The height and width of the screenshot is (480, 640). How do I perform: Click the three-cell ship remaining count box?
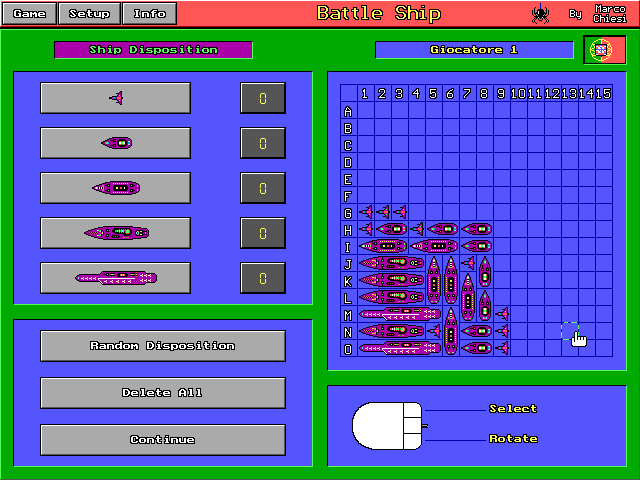(263, 188)
